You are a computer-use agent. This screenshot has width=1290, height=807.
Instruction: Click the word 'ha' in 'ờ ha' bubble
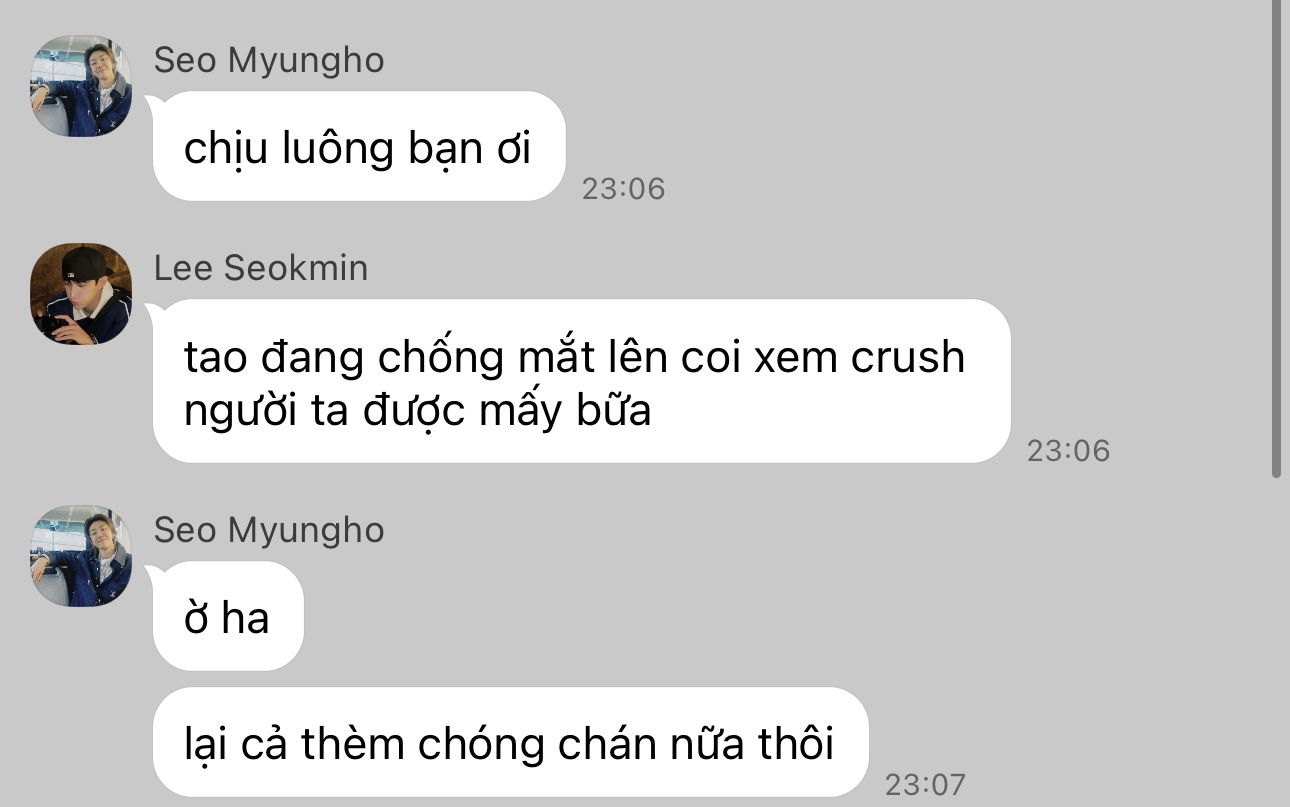(246, 618)
